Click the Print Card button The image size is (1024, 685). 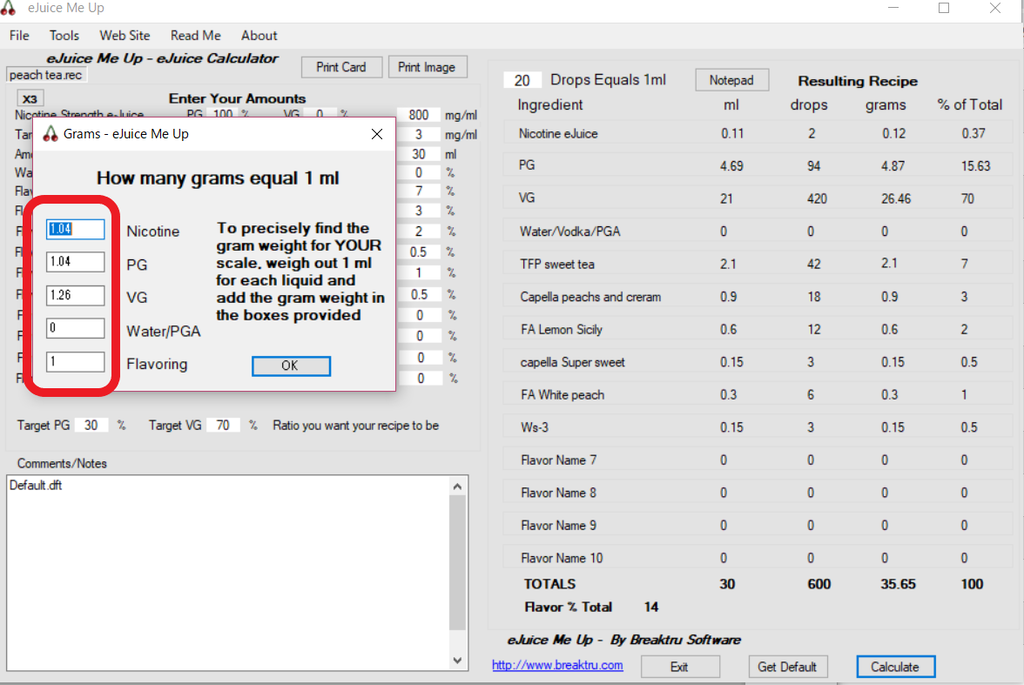(x=341, y=67)
